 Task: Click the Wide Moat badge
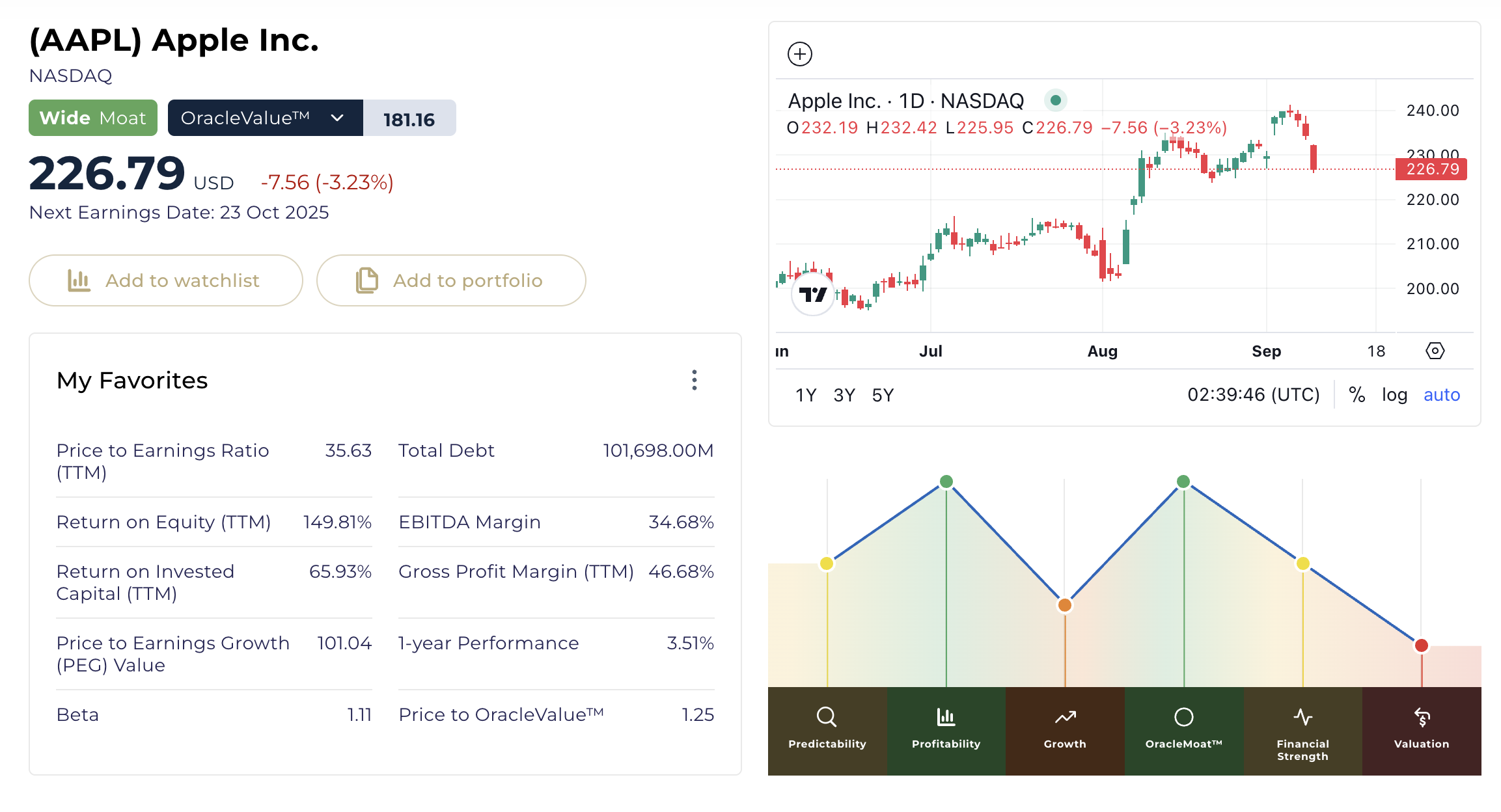point(93,118)
